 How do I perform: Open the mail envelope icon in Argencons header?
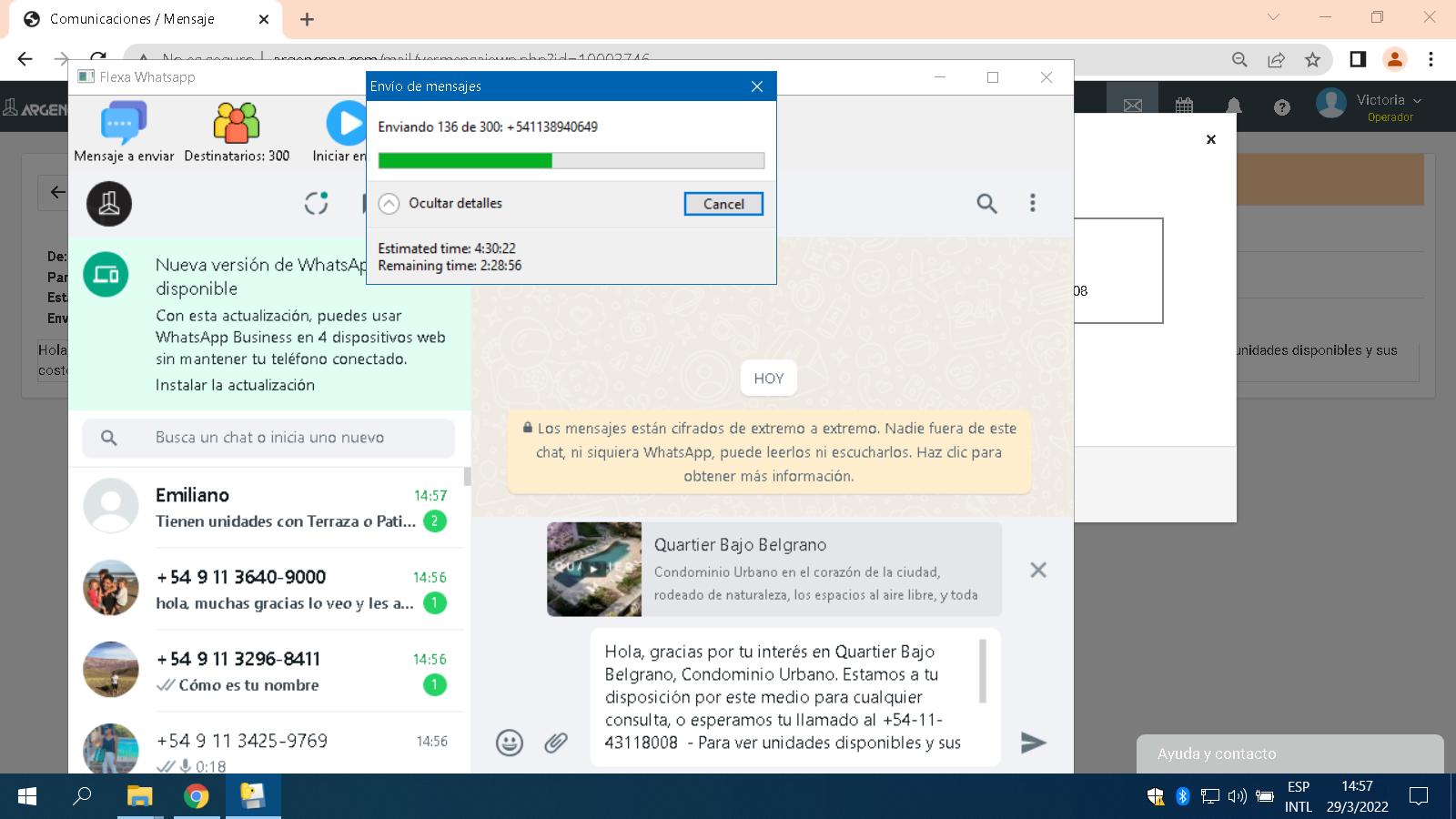pos(1132,106)
